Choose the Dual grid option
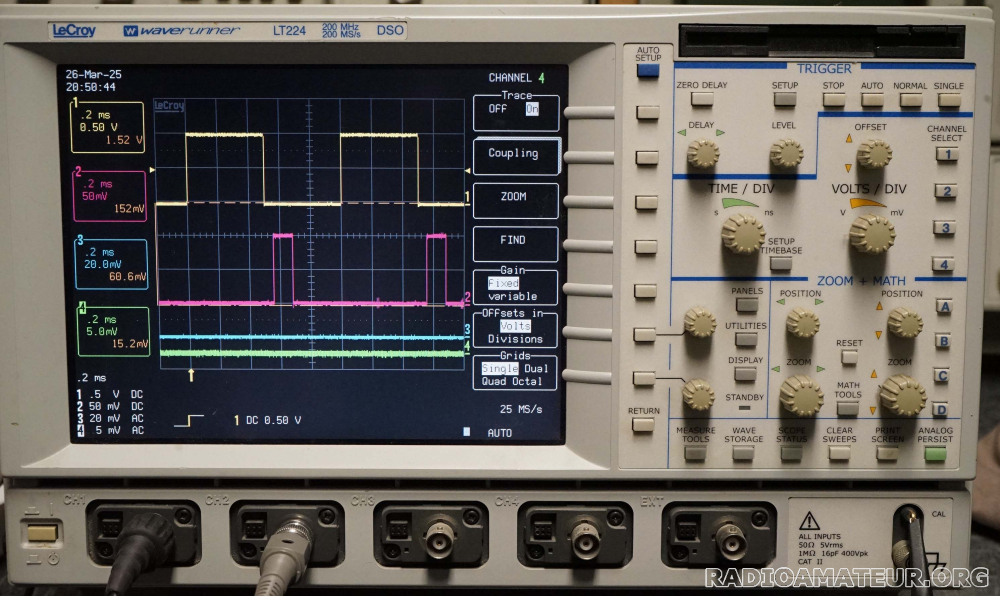This screenshot has height=596, width=1000. [536, 369]
